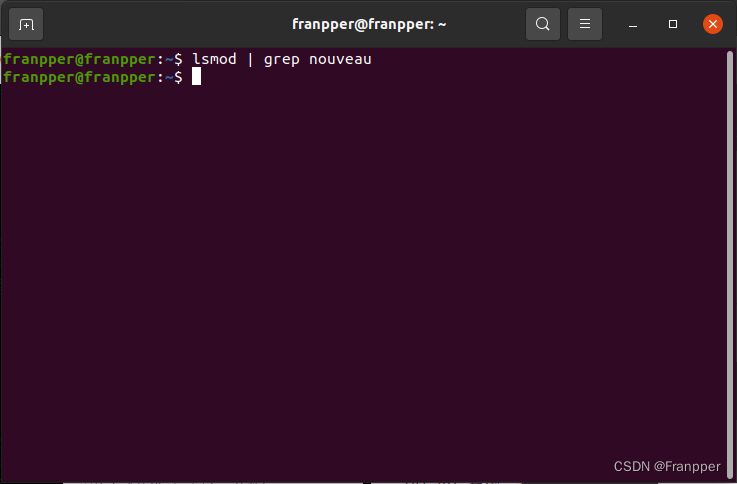Click the word grep in the command
The image size is (737, 484).
(282, 60)
